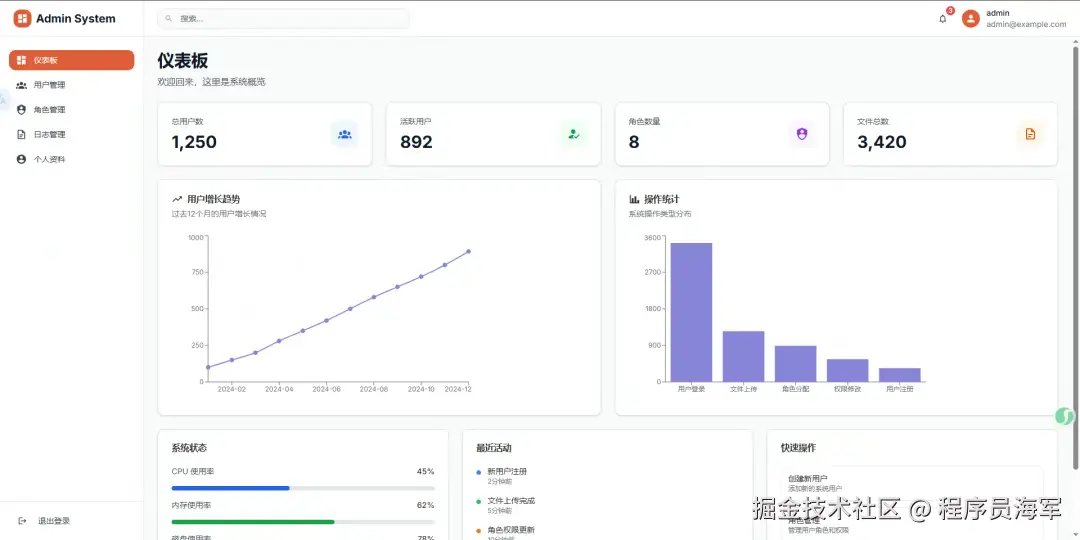Image resolution: width=1080 pixels, height=540 pixels.
Task: Click the 角色管理 shield icon in sidebar
Action: (21, 110)
